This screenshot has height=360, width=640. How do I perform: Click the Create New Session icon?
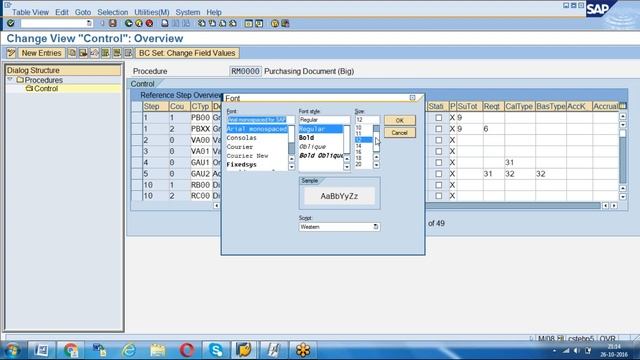coord(249,23)
